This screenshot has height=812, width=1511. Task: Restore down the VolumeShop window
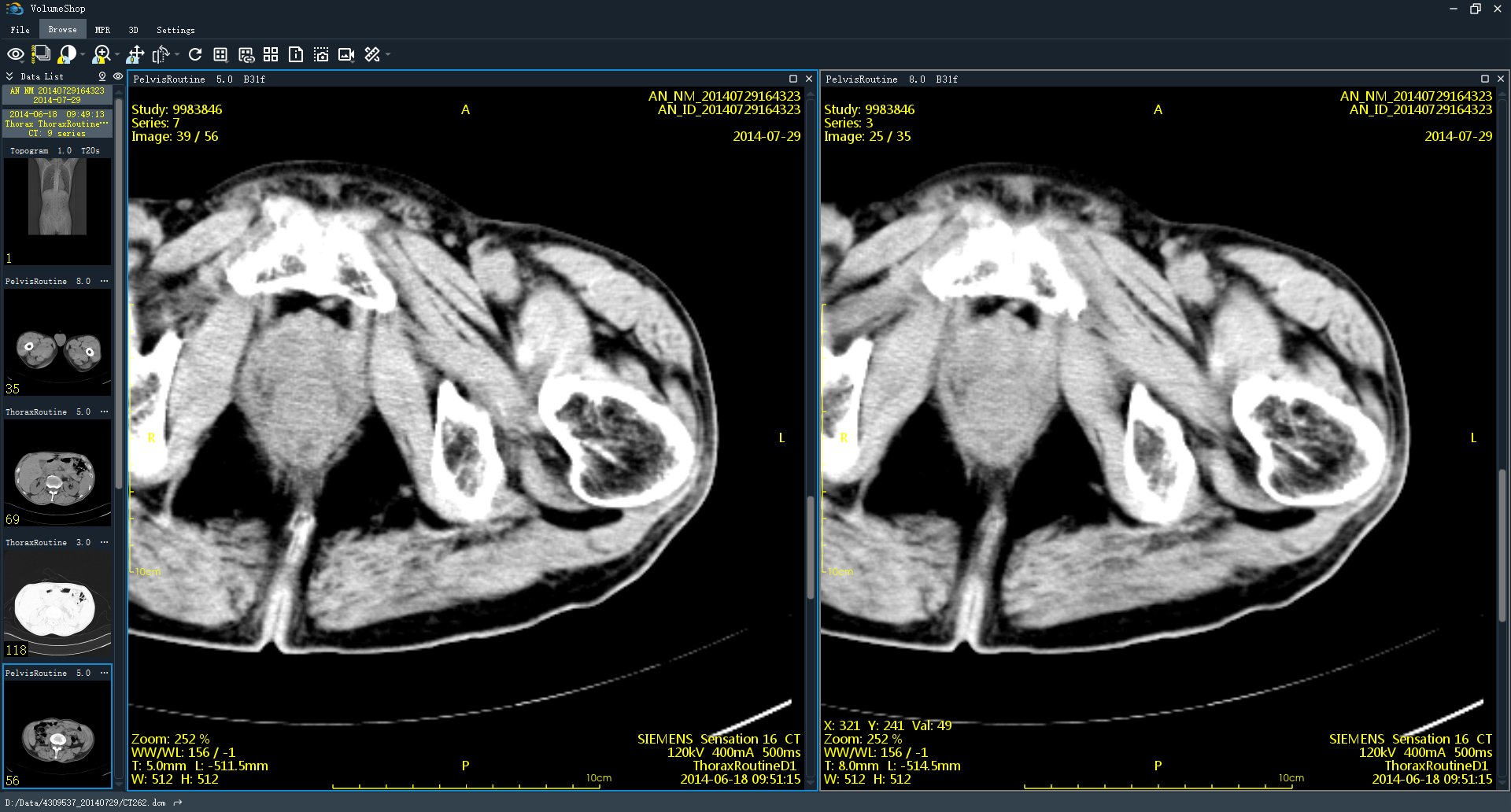point(1476,9)
